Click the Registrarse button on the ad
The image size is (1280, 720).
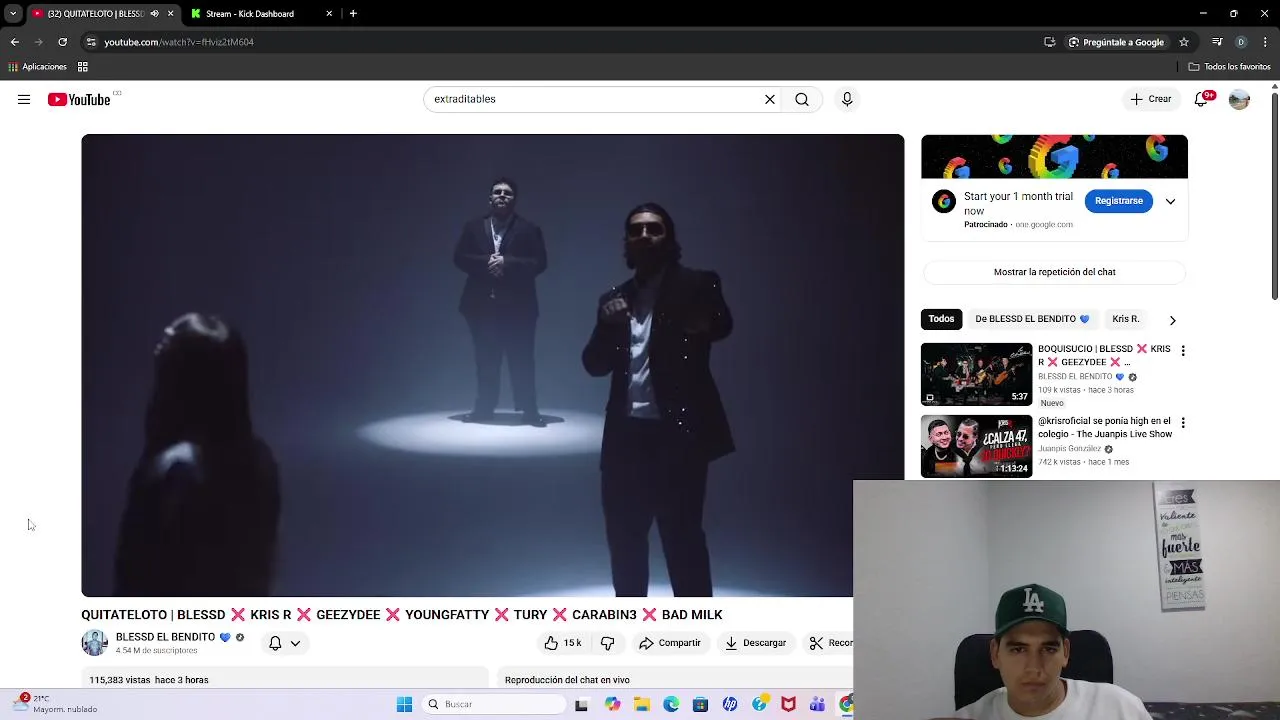point(1118,201)
